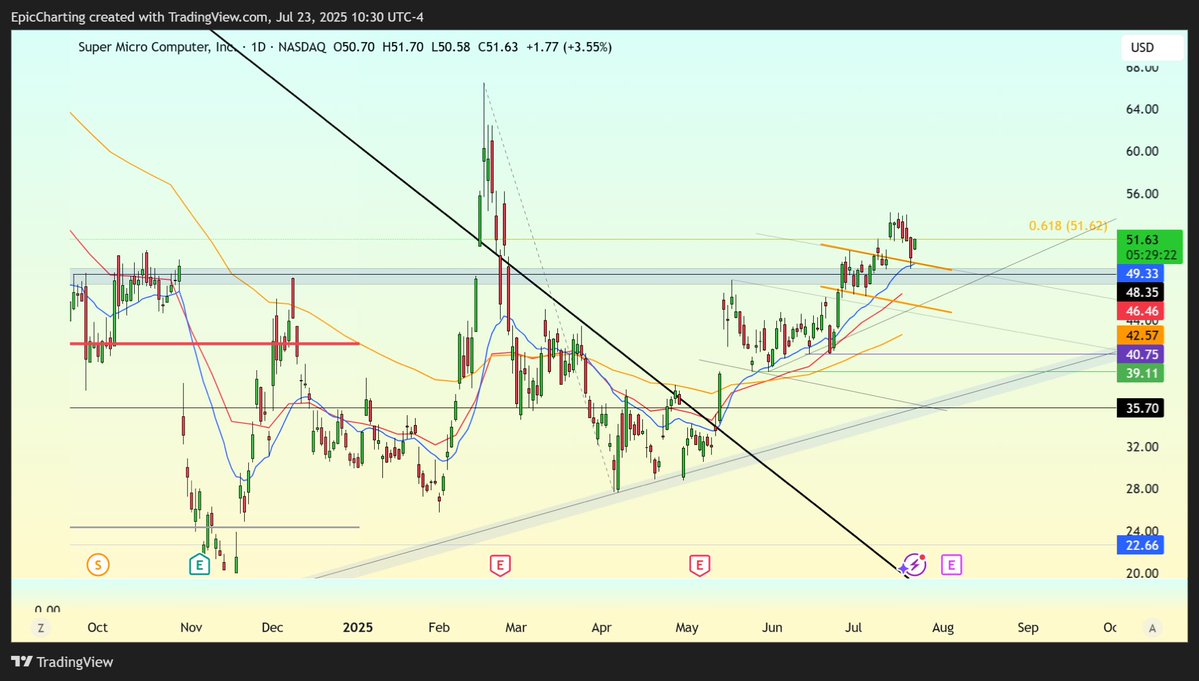
Task: Click the 60.00 price axis value
Action: [x=1142, y=151]
